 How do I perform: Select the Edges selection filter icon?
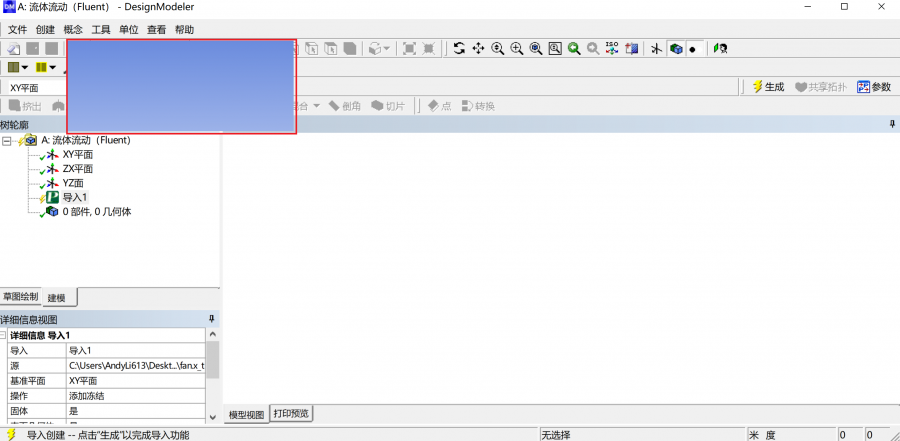tap(312, 49)
